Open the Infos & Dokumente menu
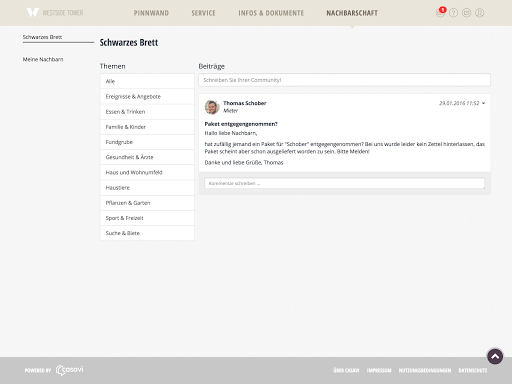Image resolution: width=512 pixels, height=384 pixels. (271, 13)
